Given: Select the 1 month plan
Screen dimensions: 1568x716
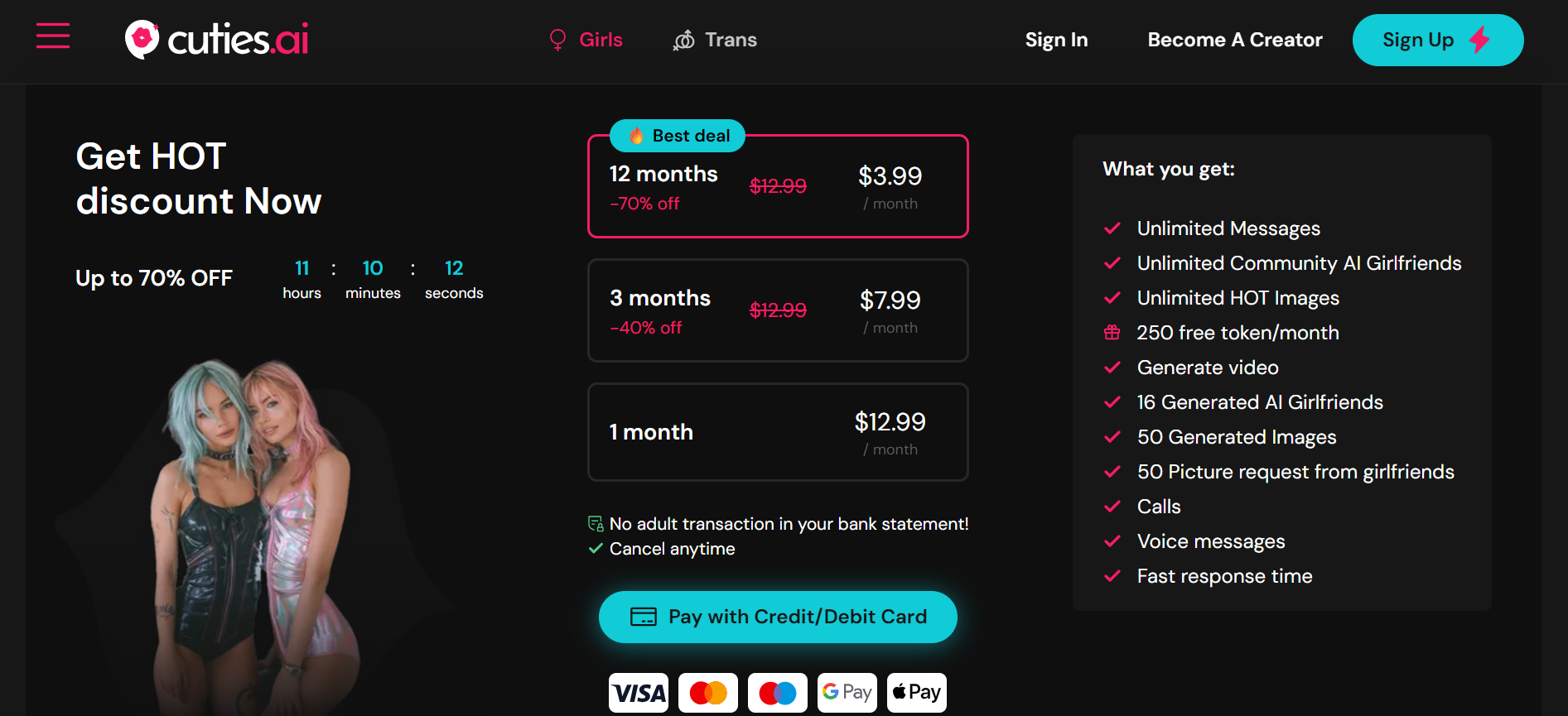Looking at the screenshot, I should coord(778,432).
